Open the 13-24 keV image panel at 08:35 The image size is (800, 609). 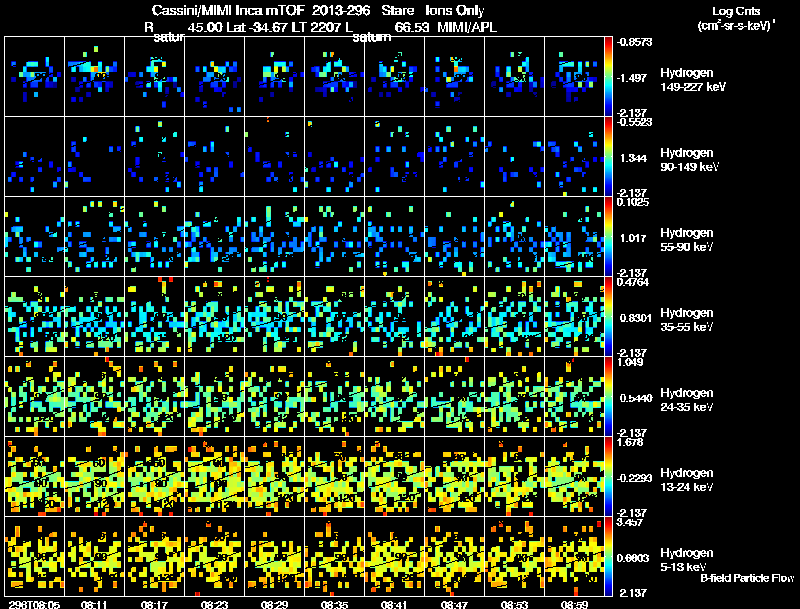(334, 477)
